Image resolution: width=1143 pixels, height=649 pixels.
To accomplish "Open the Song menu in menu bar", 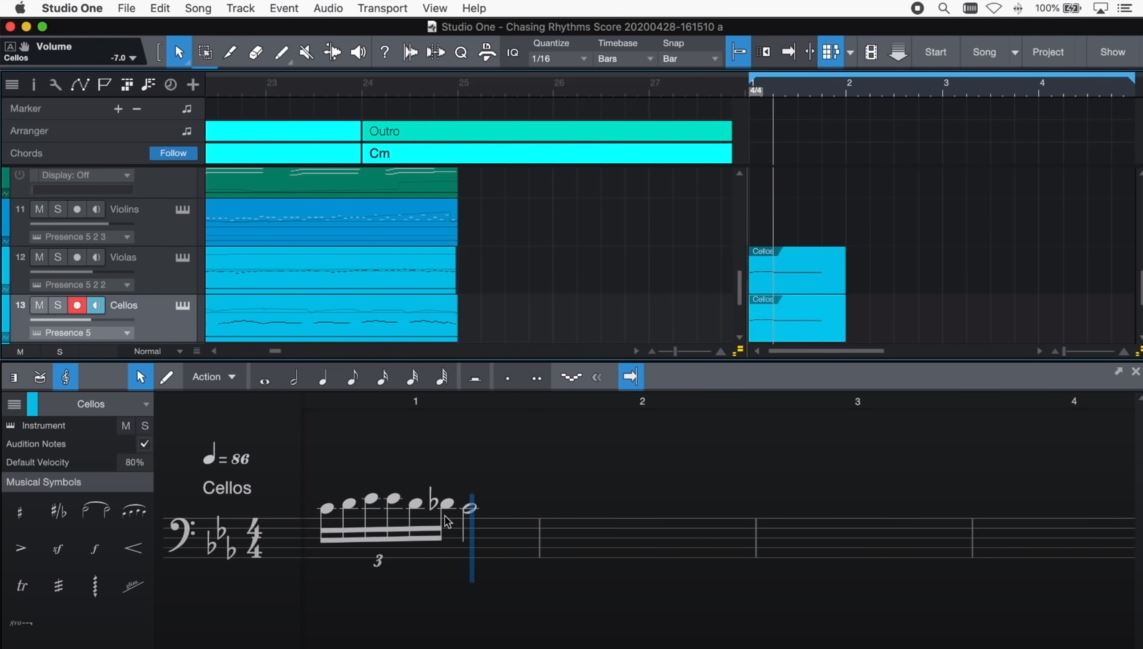I will coord(198,8).
